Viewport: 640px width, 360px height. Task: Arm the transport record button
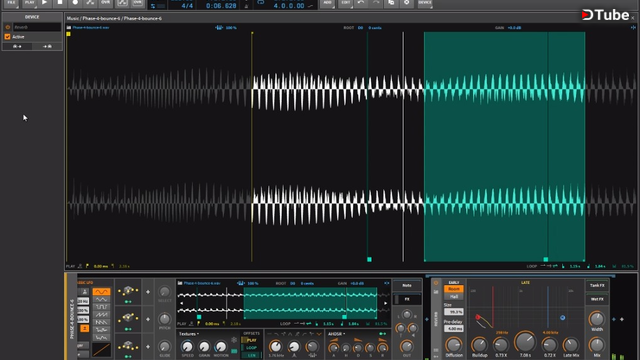(75, 2)
